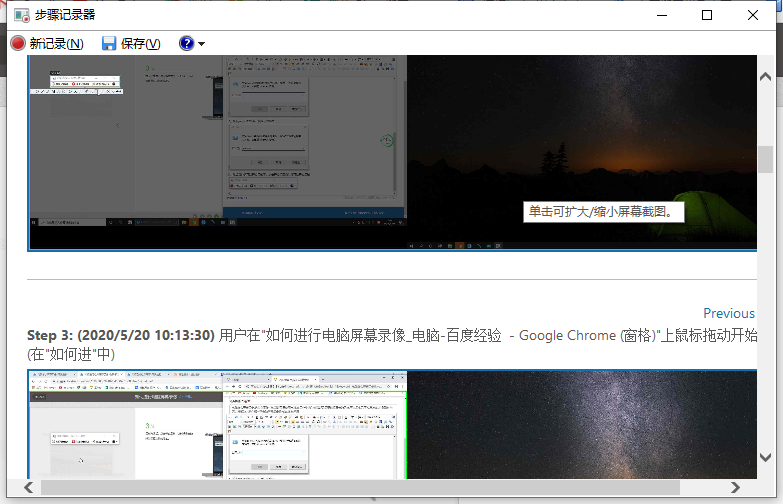Click the blue floppy disk save icon
The width and height of the screenshot is (783, 504).
coord(109,43)
